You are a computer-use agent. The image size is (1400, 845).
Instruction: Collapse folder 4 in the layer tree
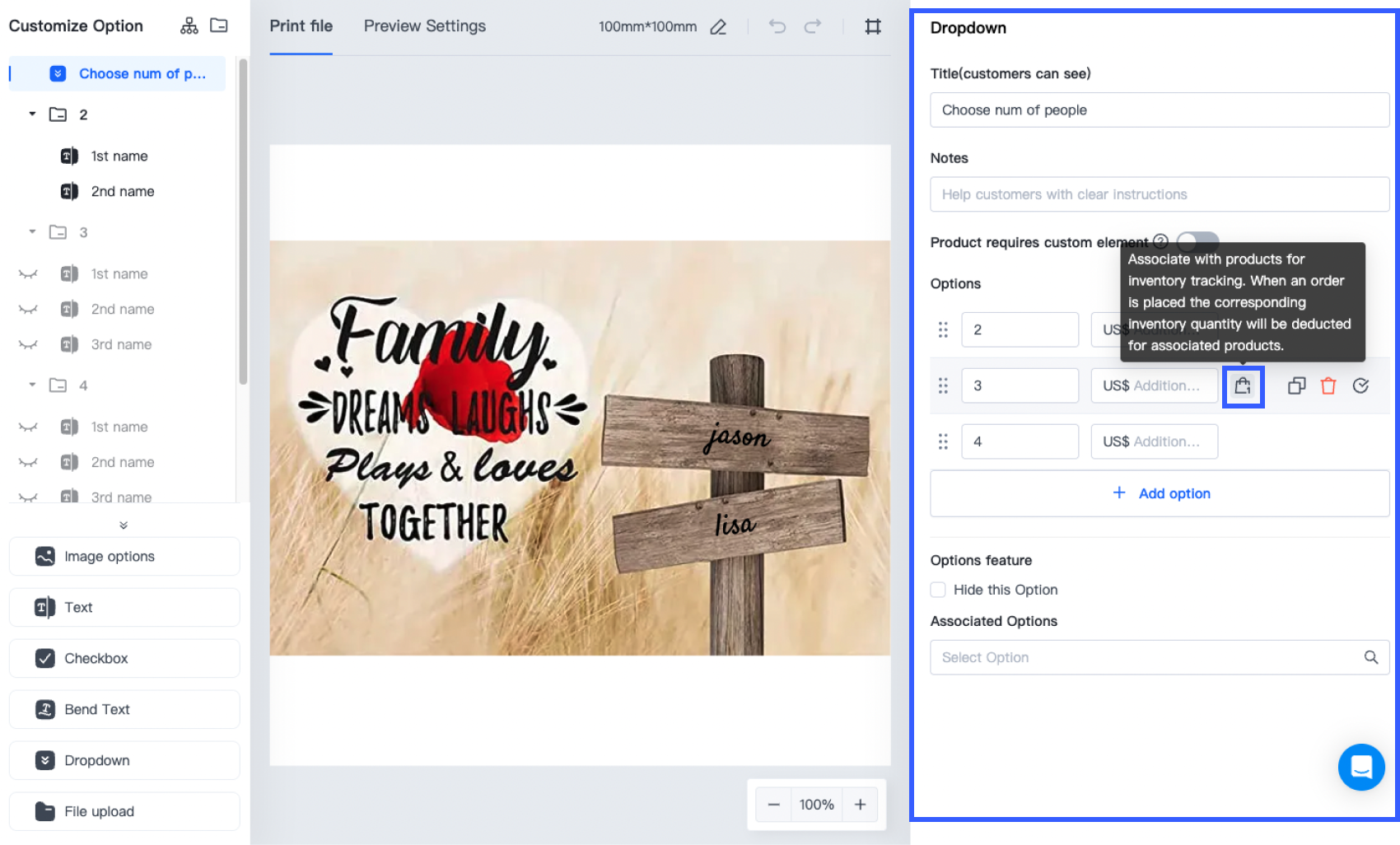(x=32, y=385)
